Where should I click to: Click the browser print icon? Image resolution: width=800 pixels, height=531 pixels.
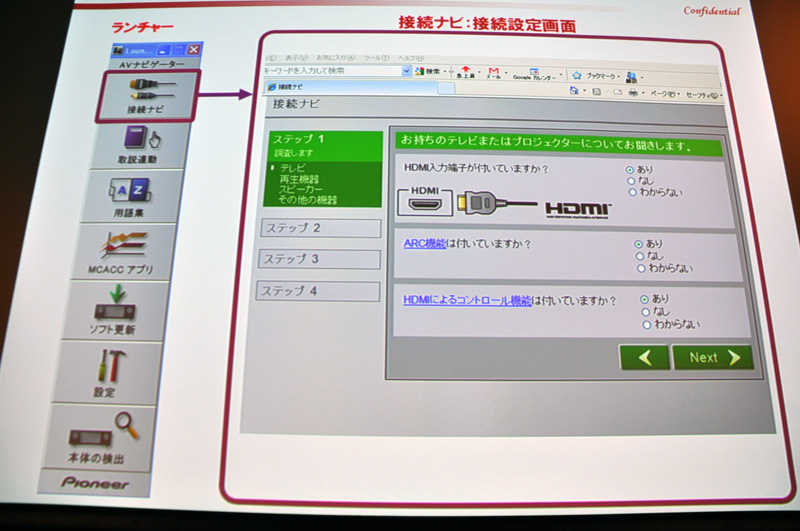click(x=633, y=92)
